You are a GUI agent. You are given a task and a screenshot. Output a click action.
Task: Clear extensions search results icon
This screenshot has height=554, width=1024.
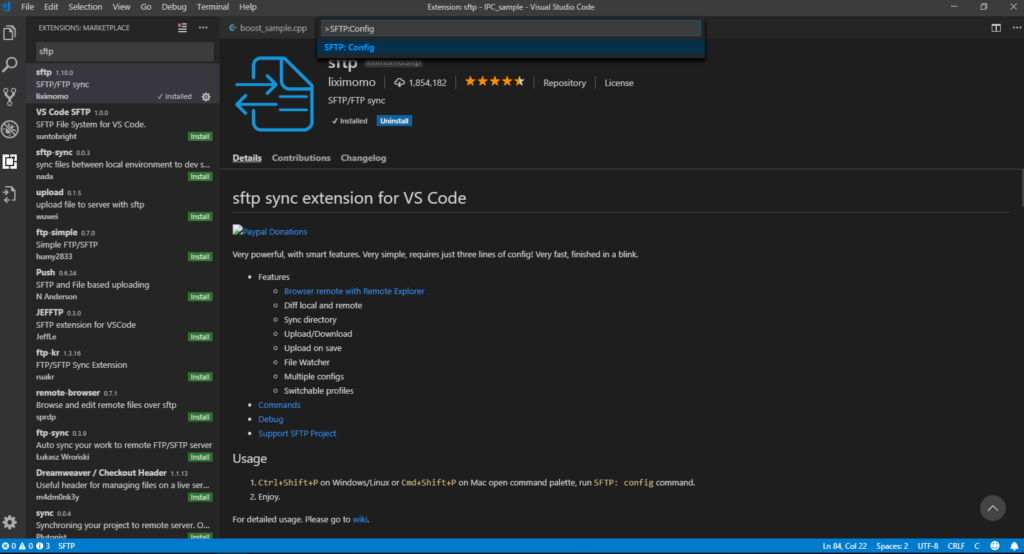[182, 27]
